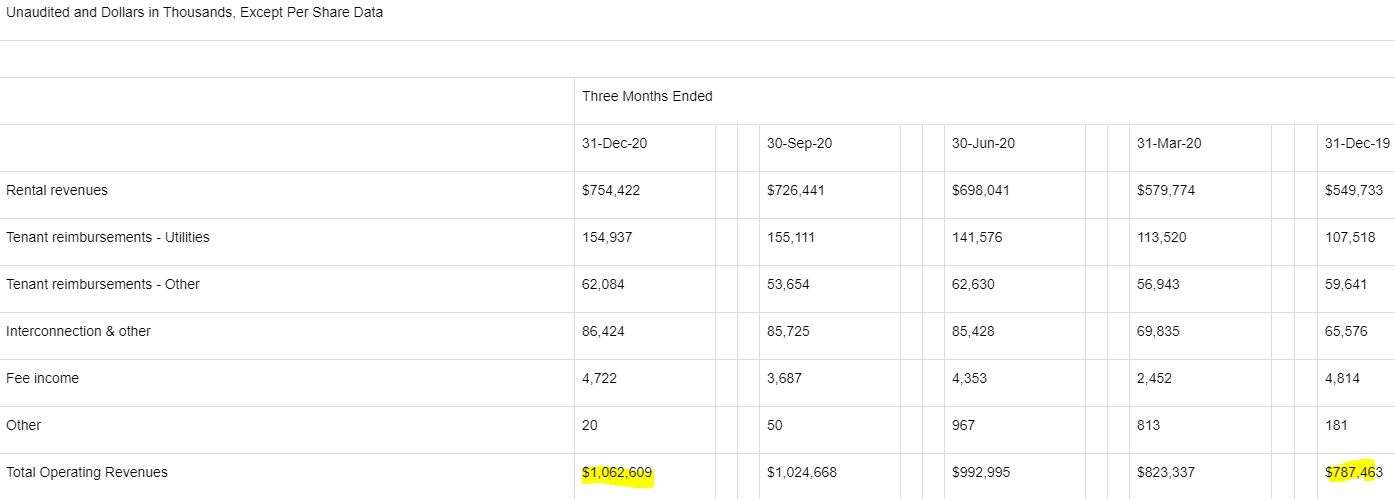Click the Other row value 813

click(x=1149, y=425)
